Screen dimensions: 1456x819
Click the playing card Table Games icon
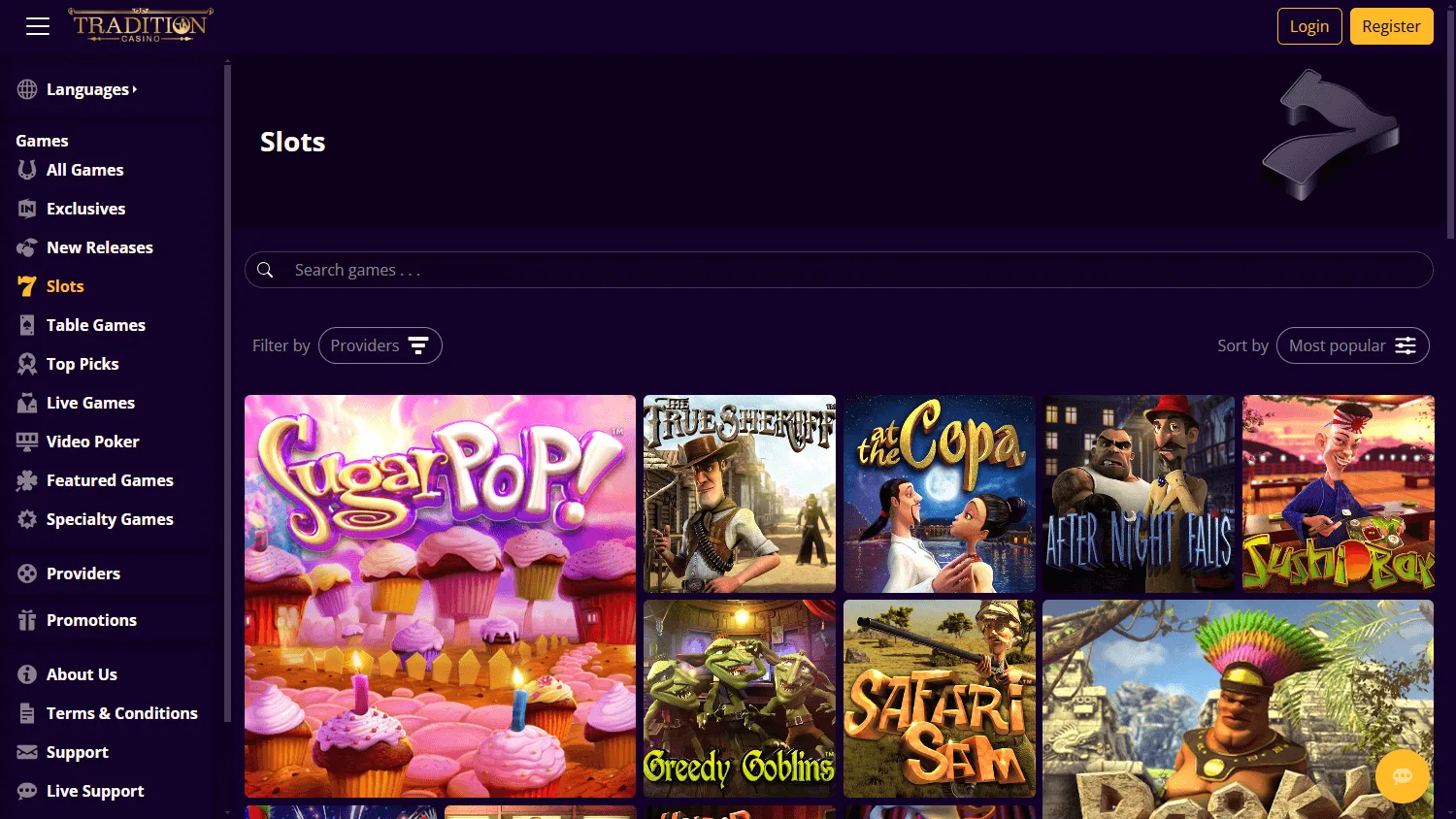click(x=27, y=325)
